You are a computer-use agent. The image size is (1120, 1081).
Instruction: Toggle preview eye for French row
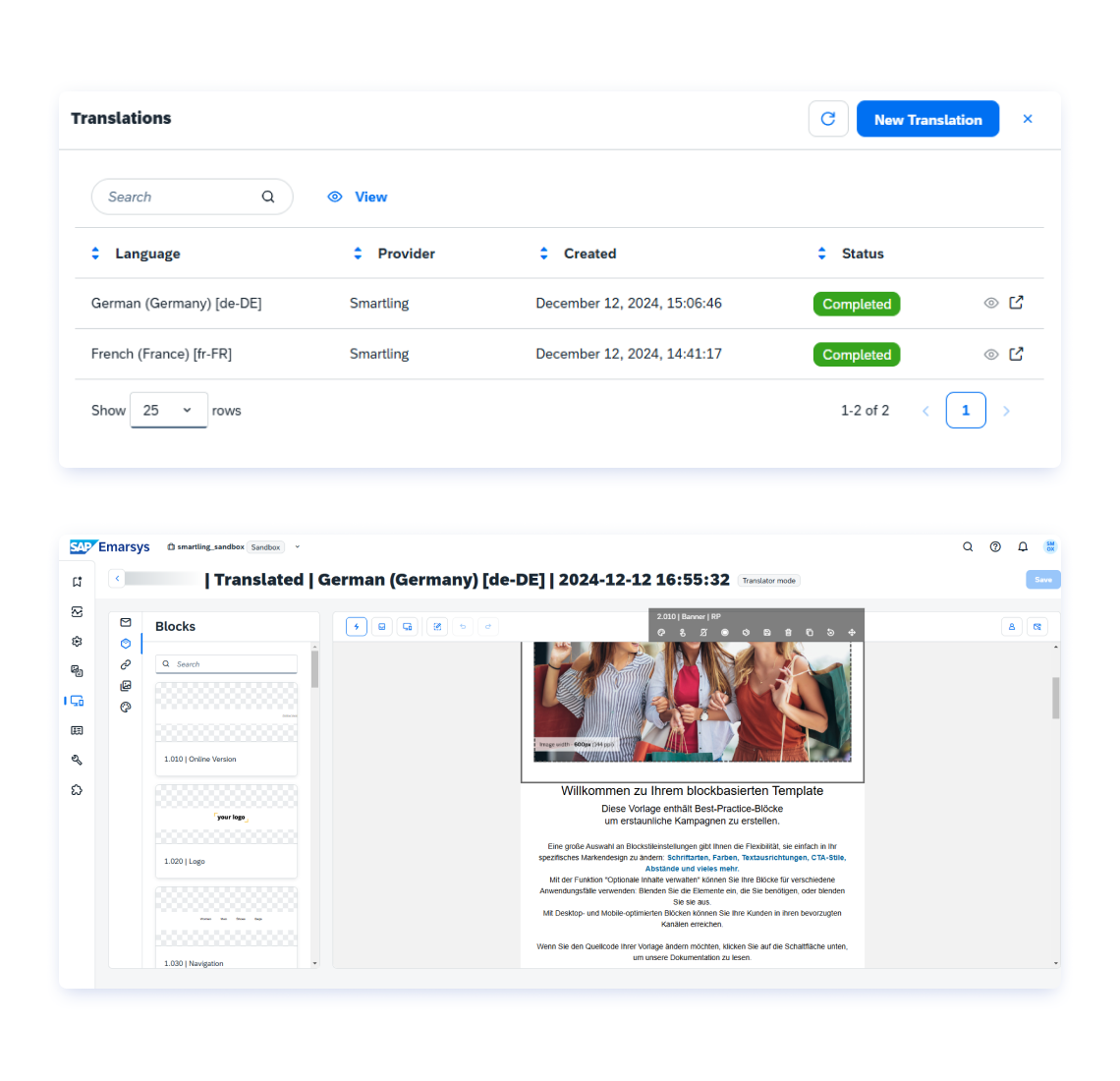[x=990, y=355]
